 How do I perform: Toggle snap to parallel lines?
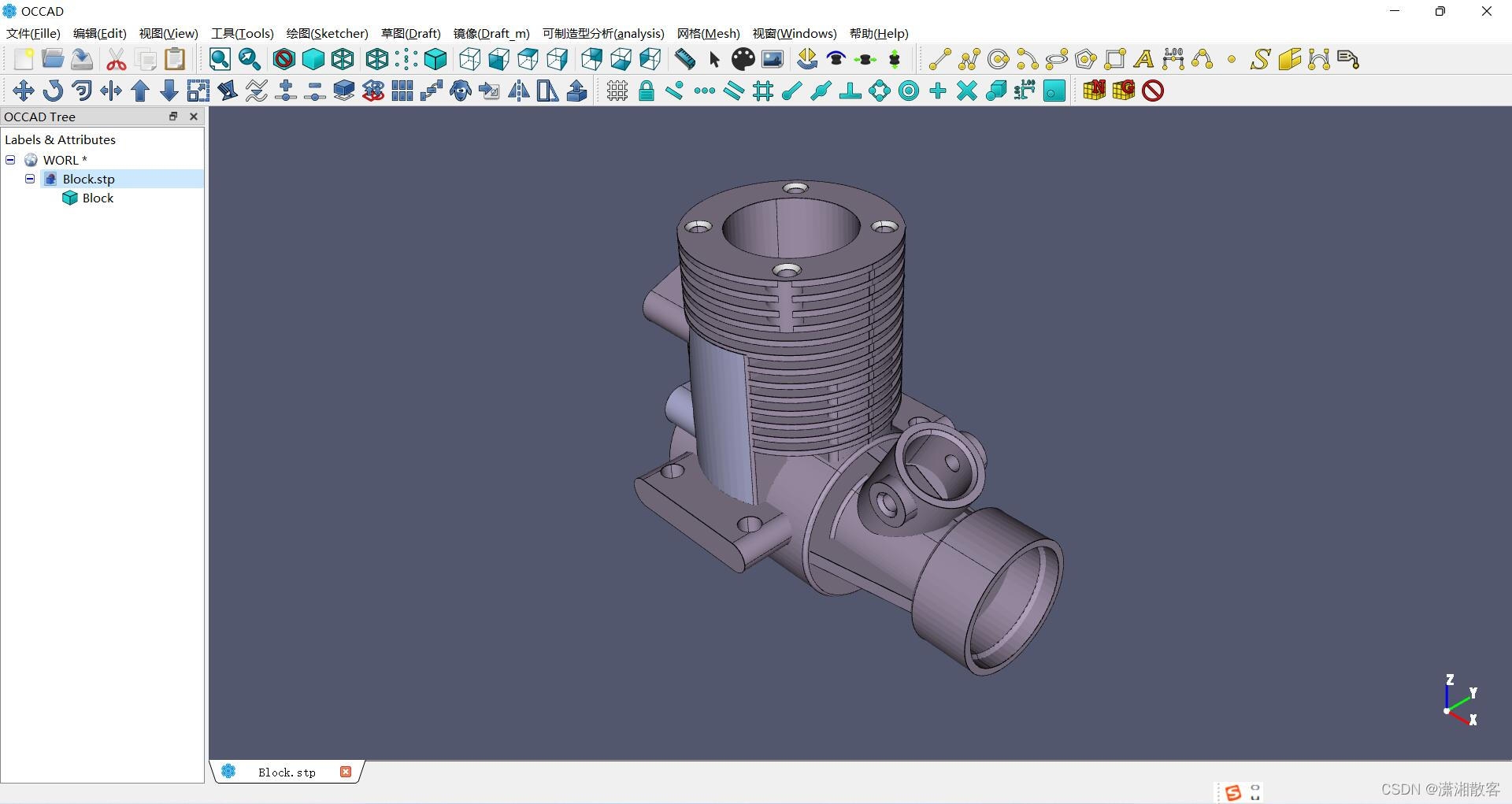(x=733, y=91)
